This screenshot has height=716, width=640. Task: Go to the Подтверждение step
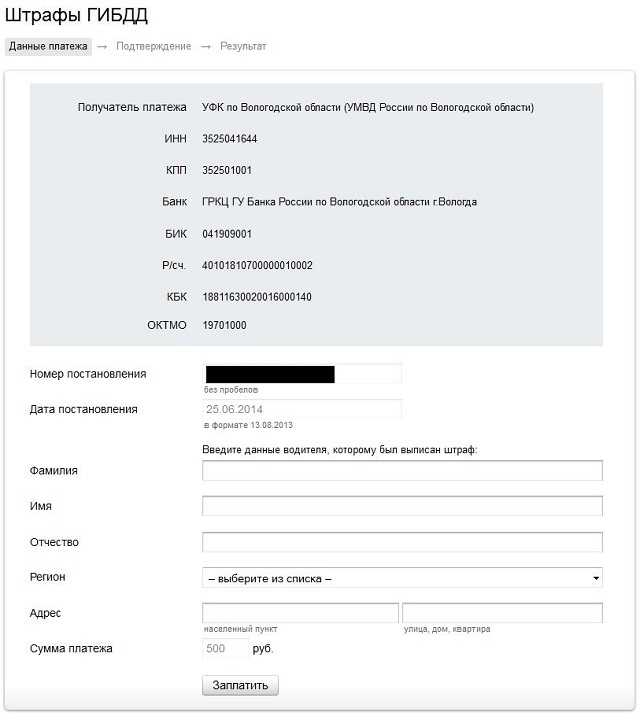pyautogui.click(x=153, y=46)
